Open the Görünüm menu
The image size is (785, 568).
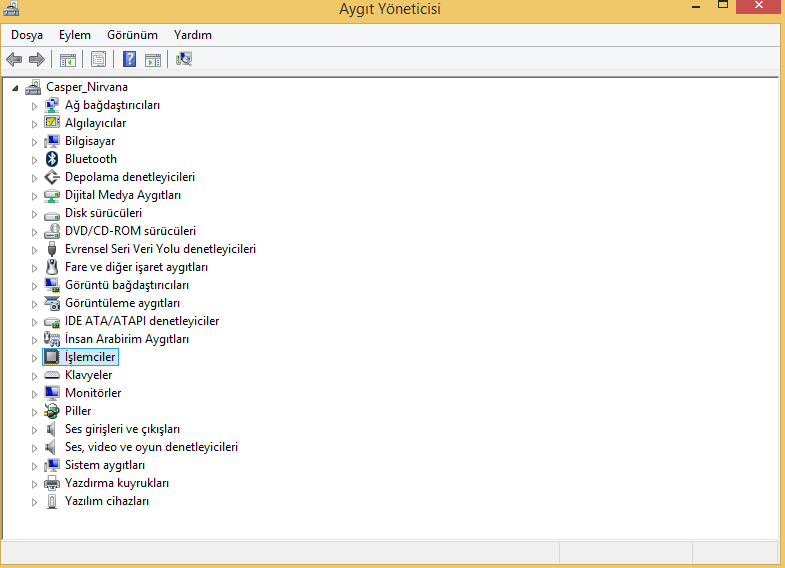(x=132, y=35)
